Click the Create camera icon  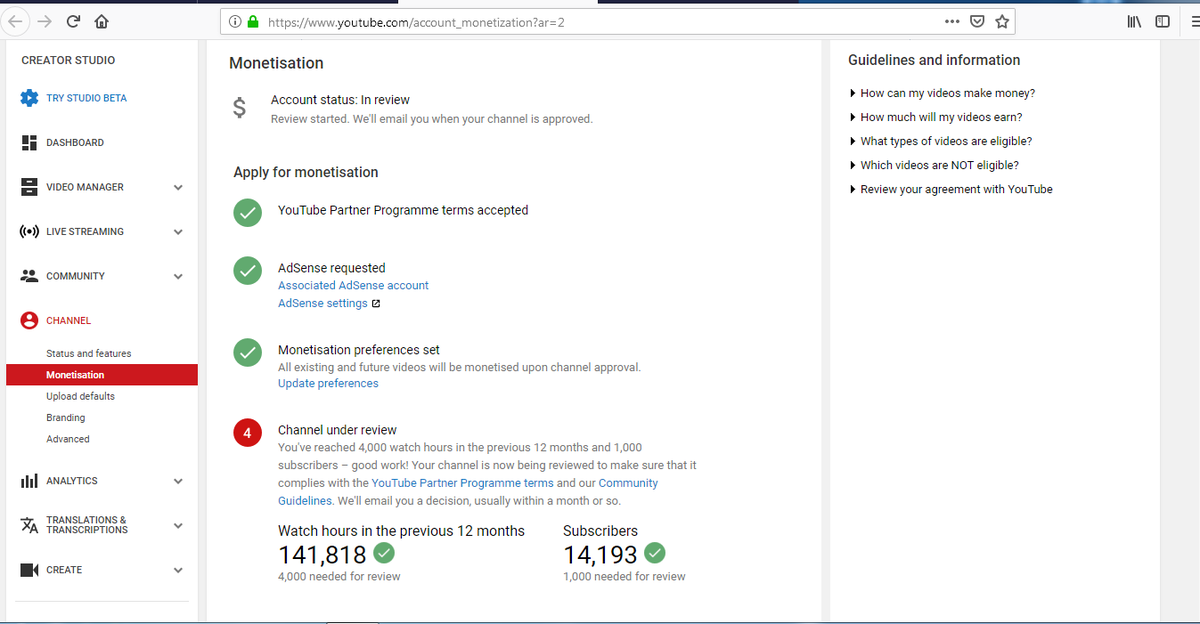[x=30, y=570]
